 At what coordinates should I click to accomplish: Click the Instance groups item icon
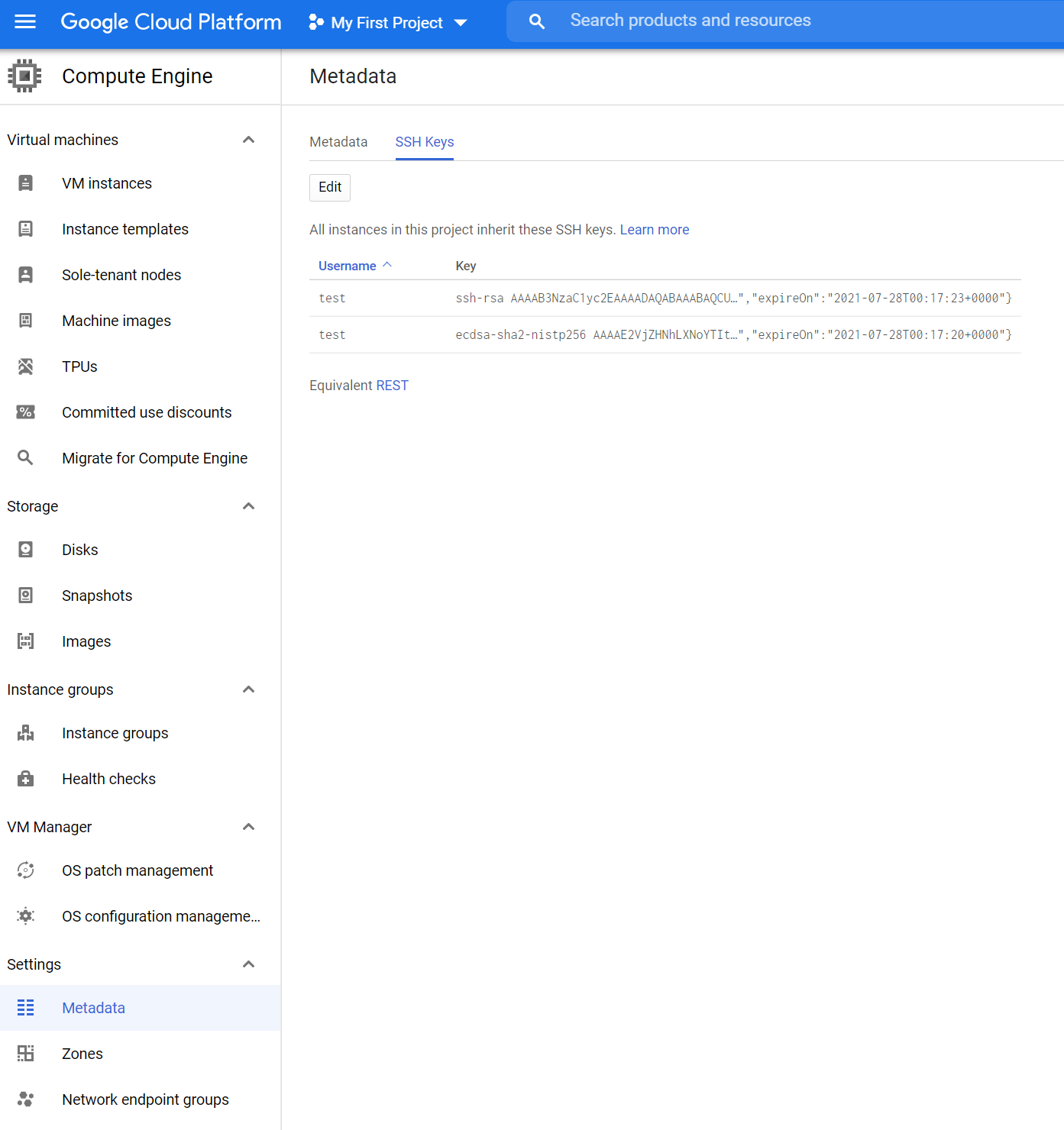click(25, 733)
